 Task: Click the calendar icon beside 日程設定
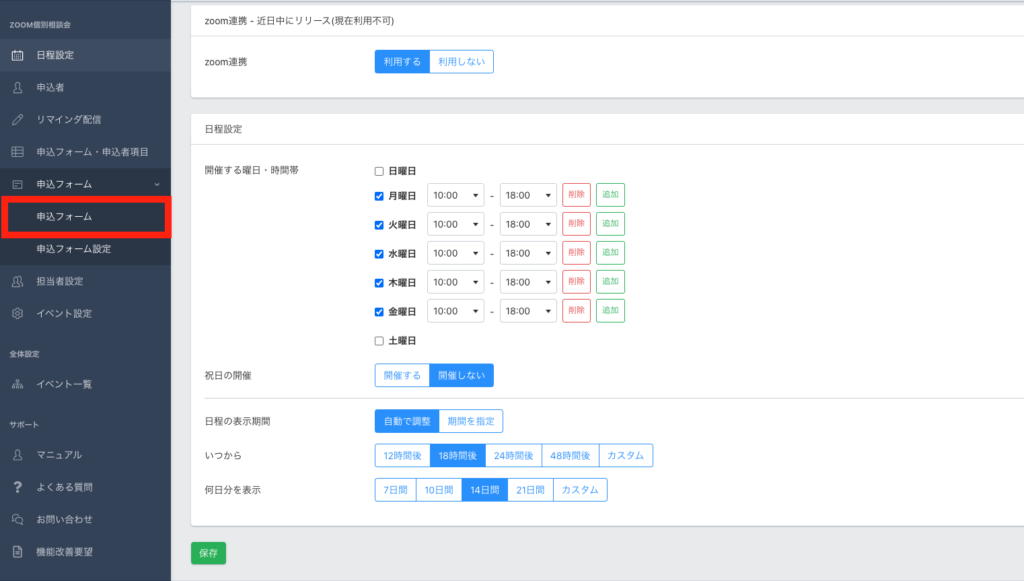click(17, 55)
